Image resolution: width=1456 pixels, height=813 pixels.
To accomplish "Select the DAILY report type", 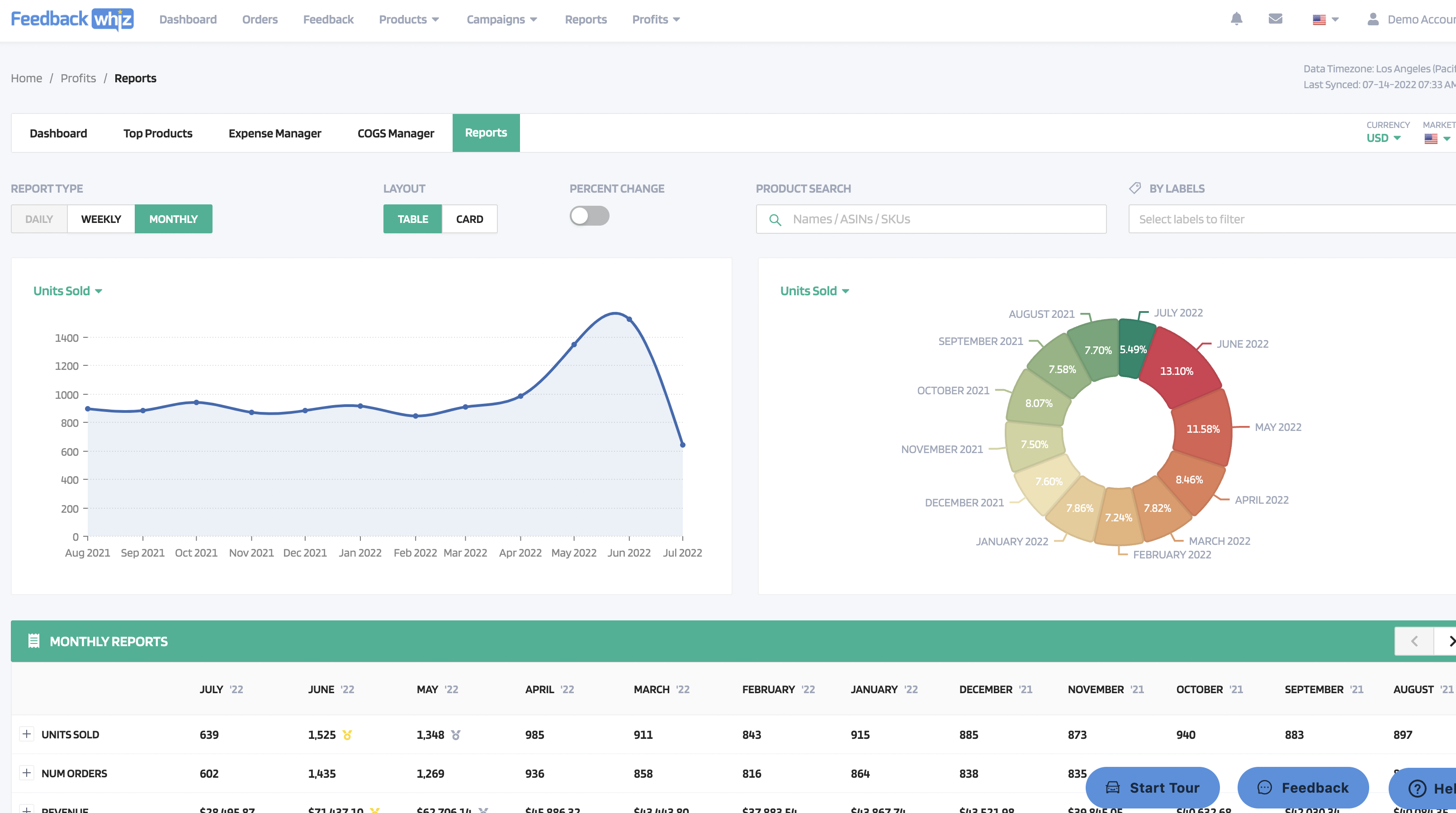I will (x=40, y=218).
